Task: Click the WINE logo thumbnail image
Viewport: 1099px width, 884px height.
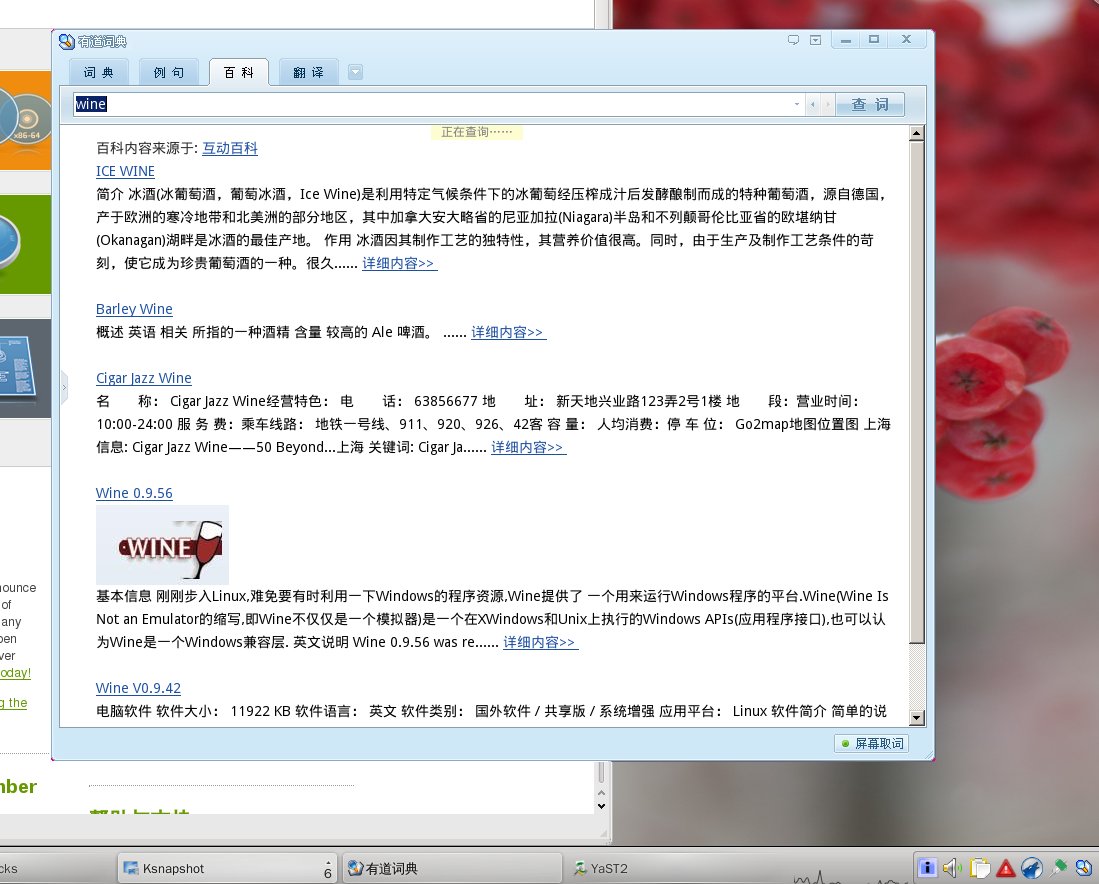Action: pos(163,545)
